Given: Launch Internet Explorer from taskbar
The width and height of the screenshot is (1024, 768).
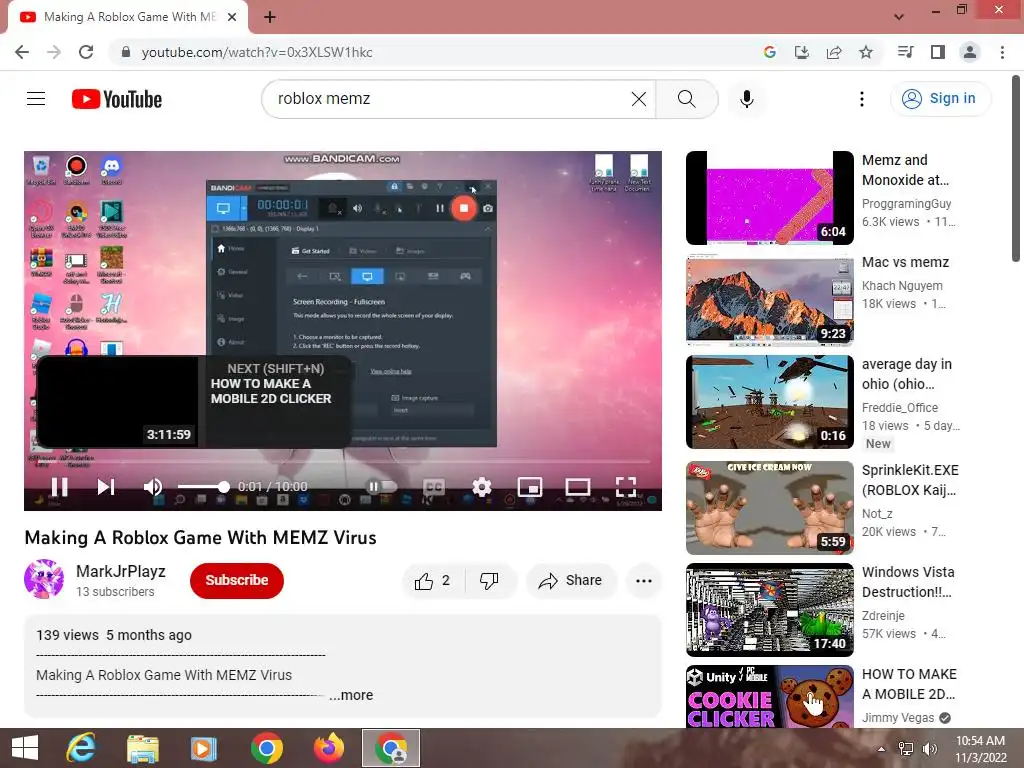Looking at the screenshot, I should [x=81, y=748].
